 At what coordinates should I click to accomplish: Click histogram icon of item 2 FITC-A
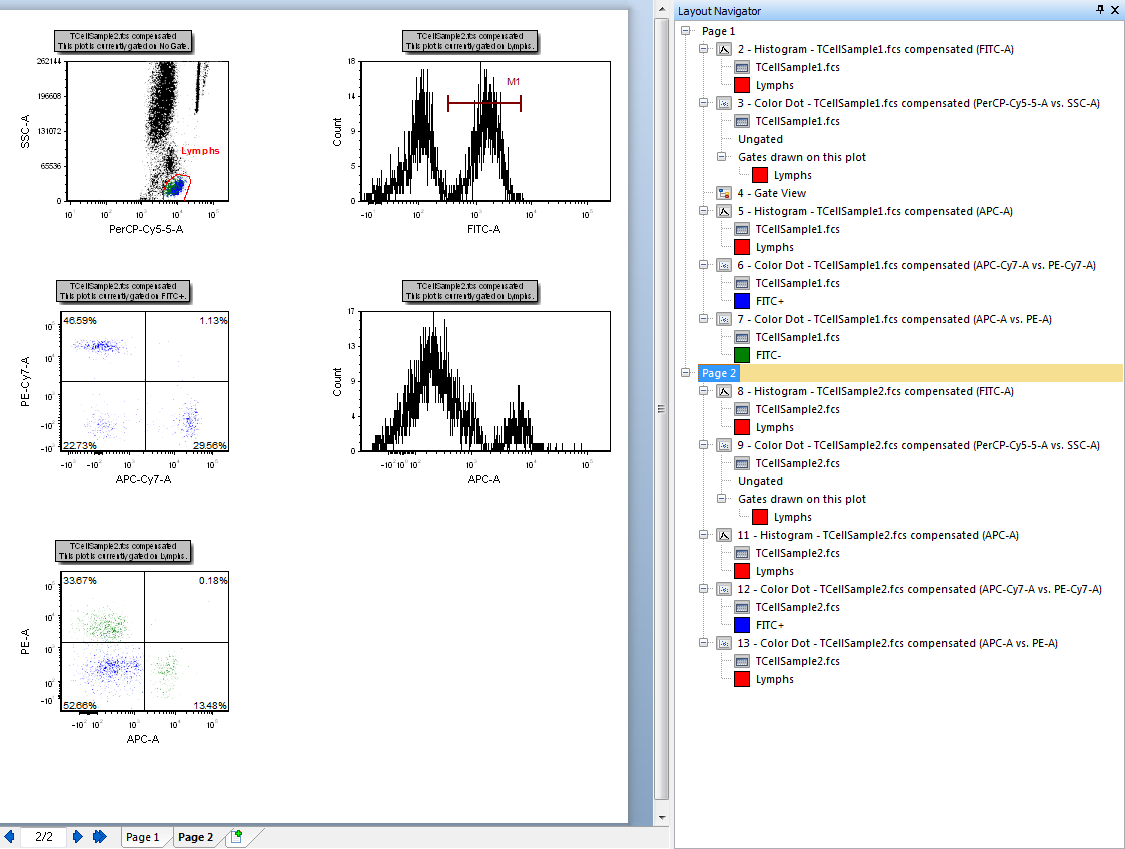[x=724, y=49]
